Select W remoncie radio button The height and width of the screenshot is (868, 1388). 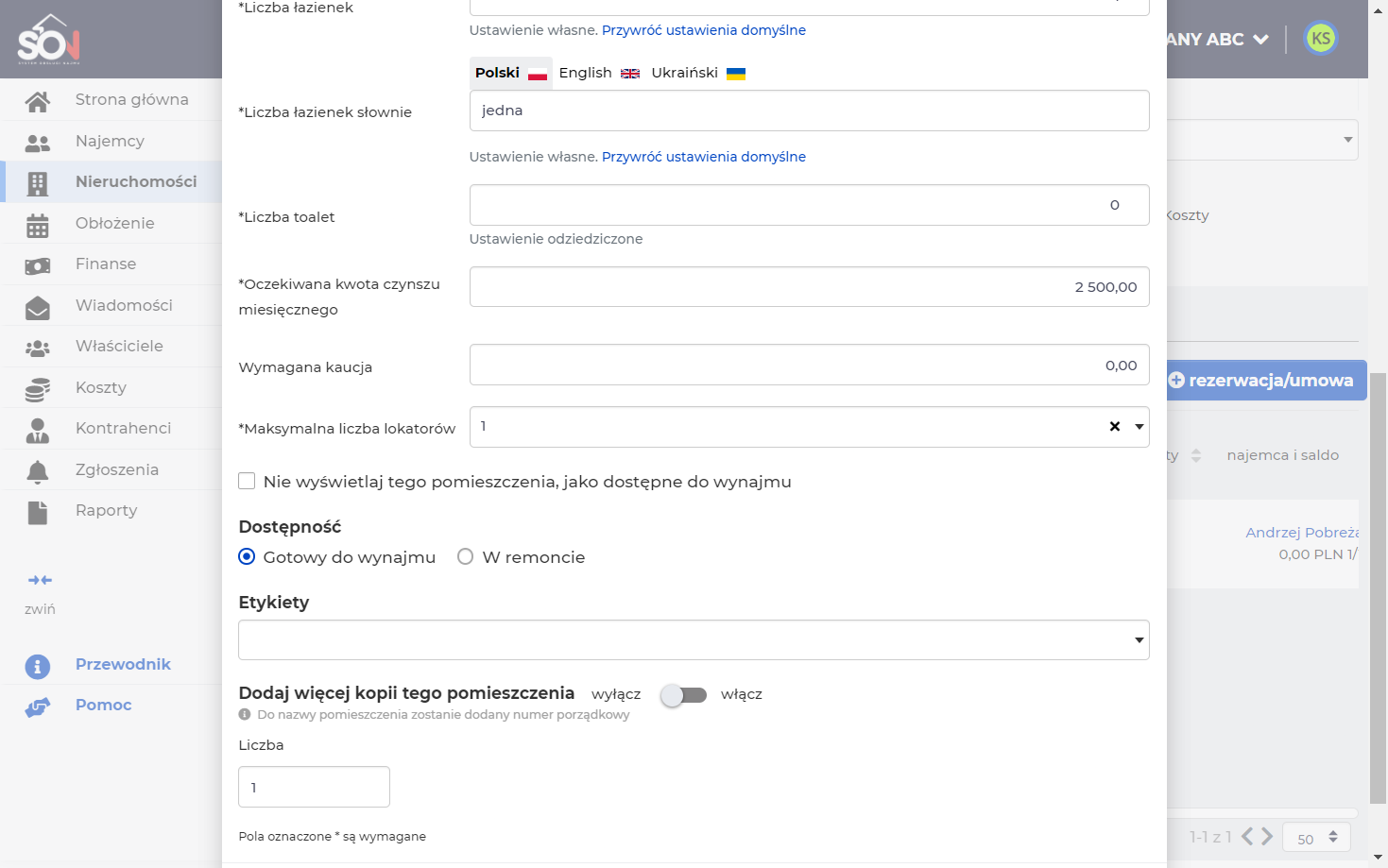tap(465, 556)
